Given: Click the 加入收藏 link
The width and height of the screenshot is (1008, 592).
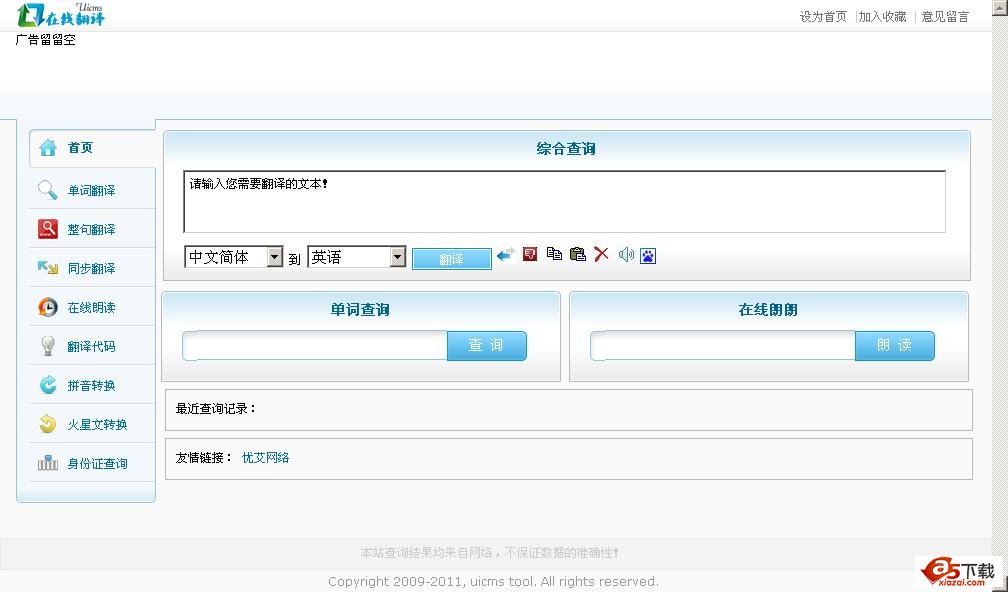Looking at the screenshot, I should click(x=883, y=17).
